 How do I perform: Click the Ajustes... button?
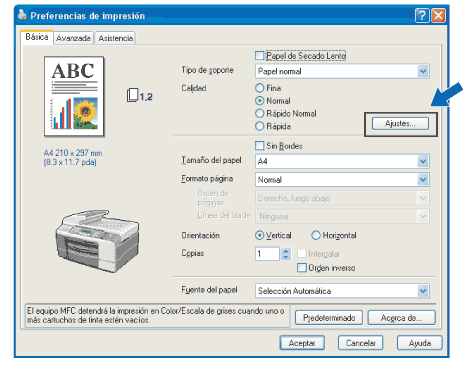tap(400, 124)
